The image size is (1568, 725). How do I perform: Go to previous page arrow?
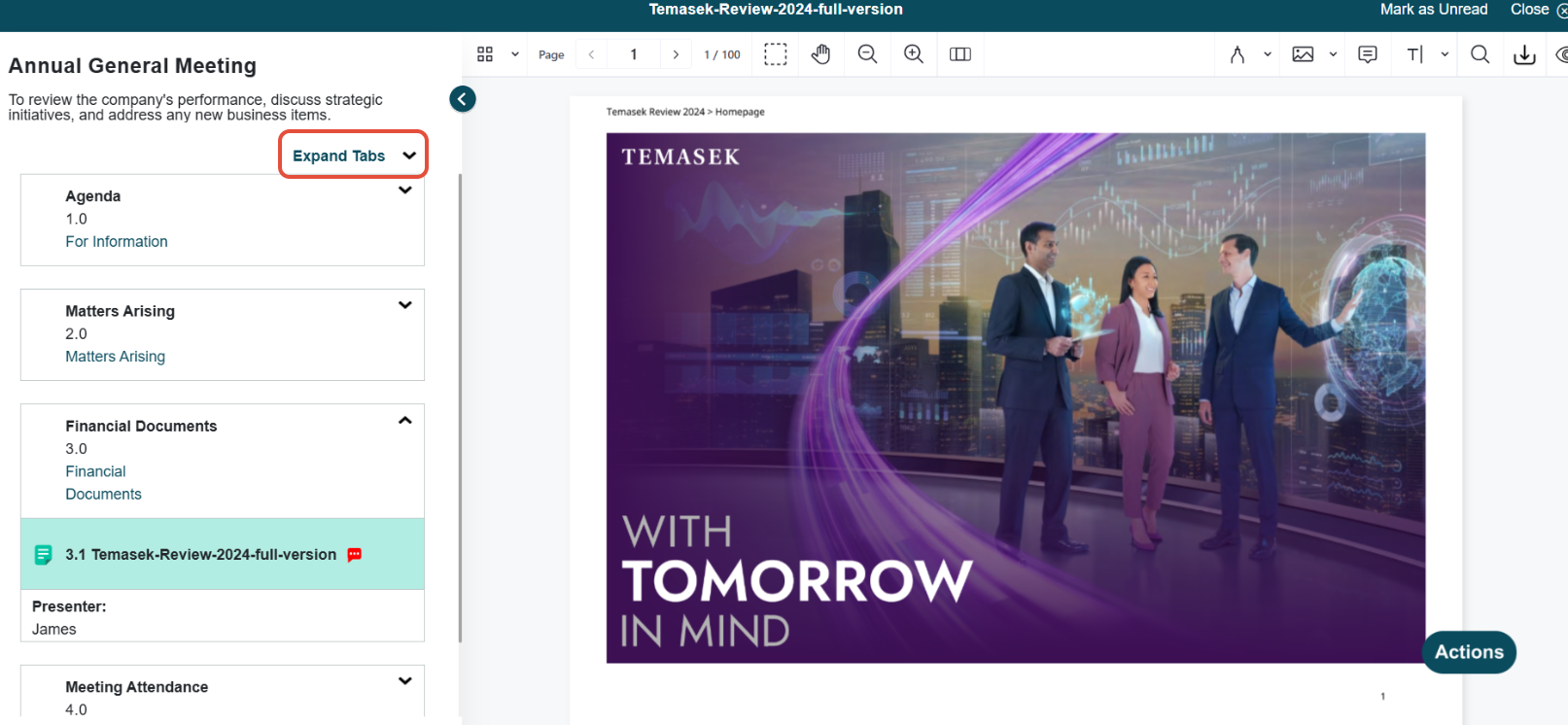pos(591,54)
